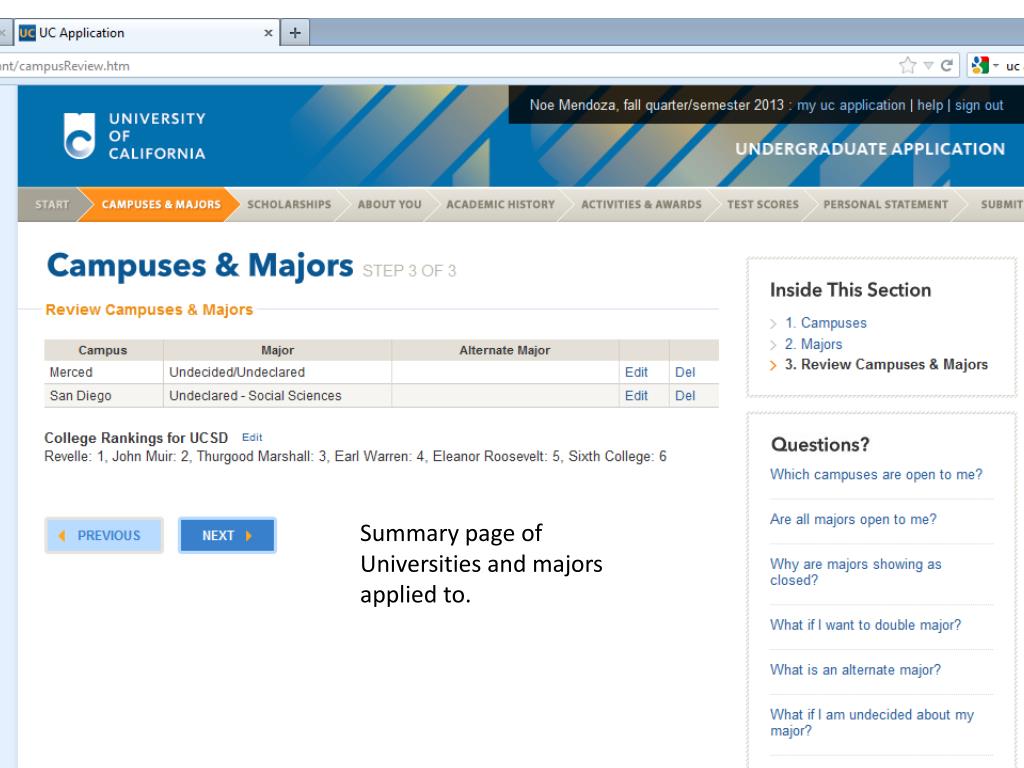Go to 1. Campuses section link

click(825, 323)
